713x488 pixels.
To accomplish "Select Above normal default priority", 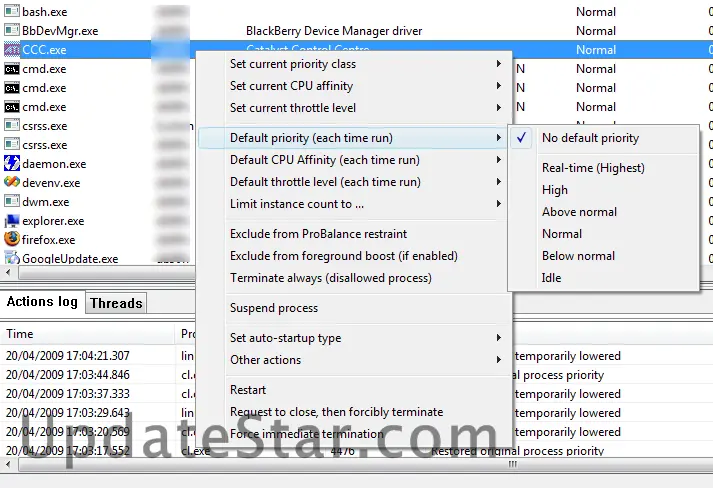I will point(603,212).
